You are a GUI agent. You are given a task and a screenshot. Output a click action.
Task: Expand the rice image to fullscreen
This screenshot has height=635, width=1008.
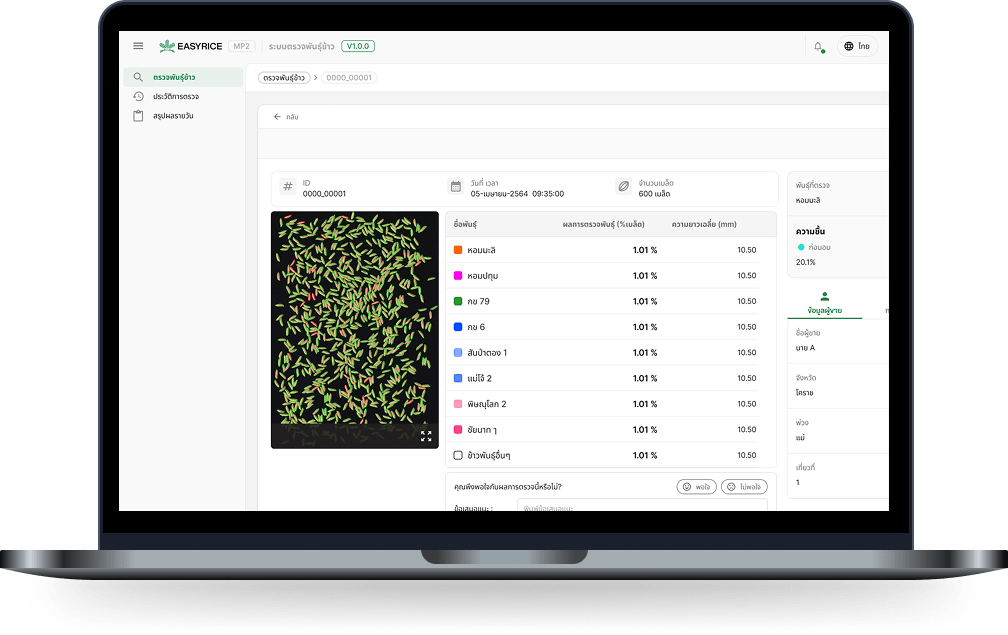tap(426, 436)
